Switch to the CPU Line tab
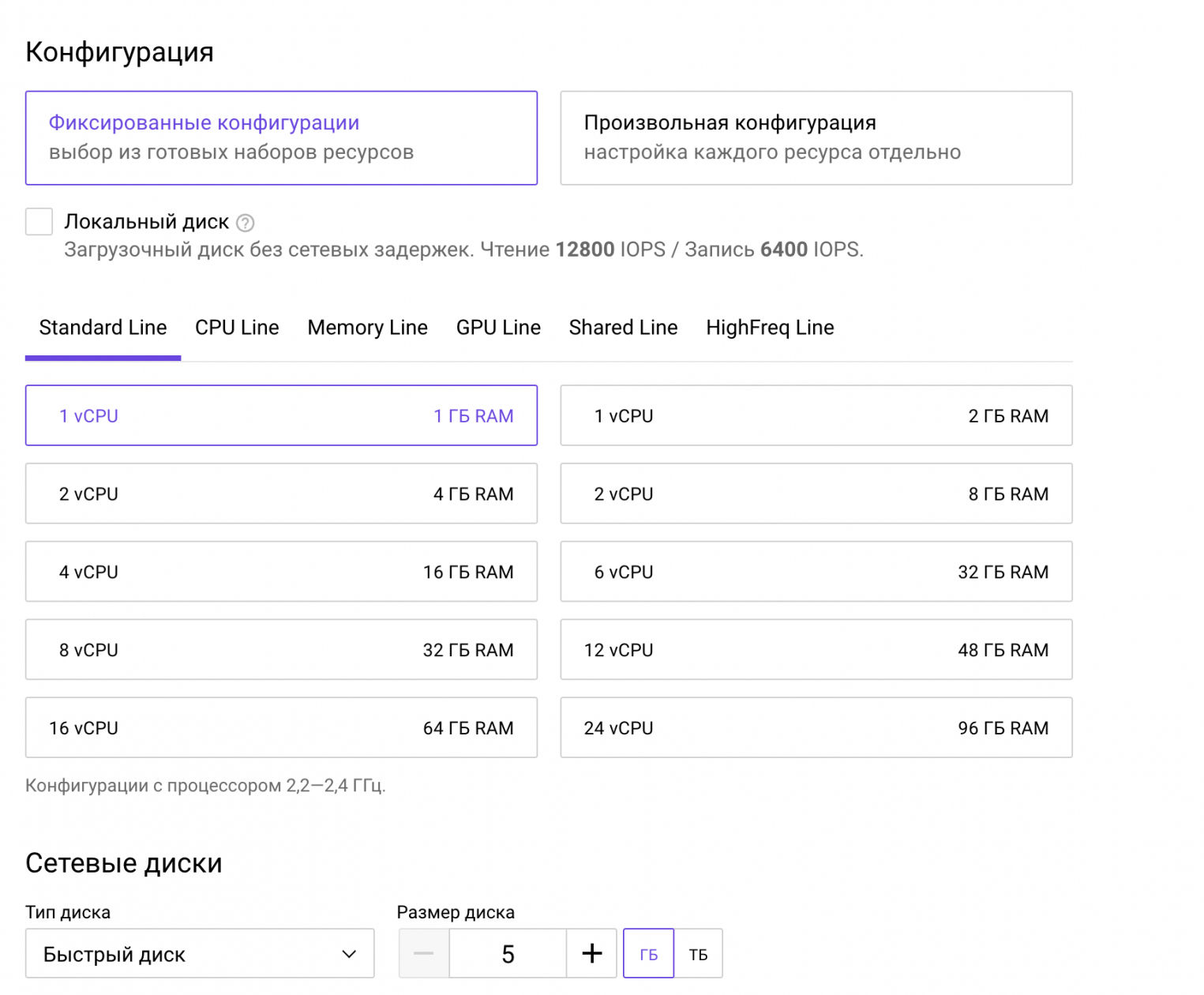The width and height of the screenshot is (1204, 995). (237, 328)
